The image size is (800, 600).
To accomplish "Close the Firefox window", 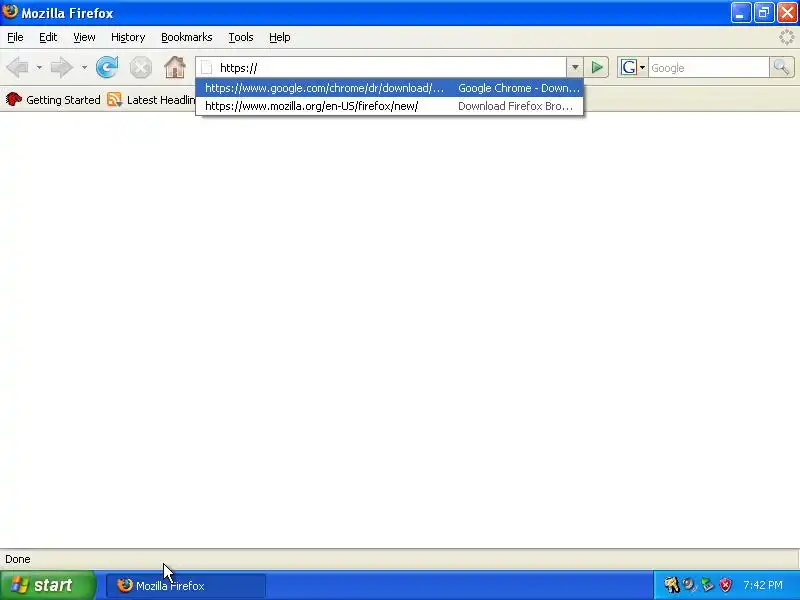I will pyautogui.click(x=787, y=13).
